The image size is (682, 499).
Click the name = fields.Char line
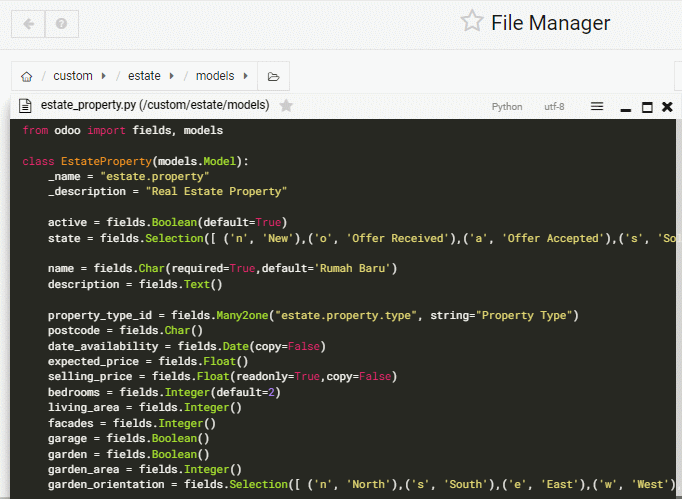point(222,268)
